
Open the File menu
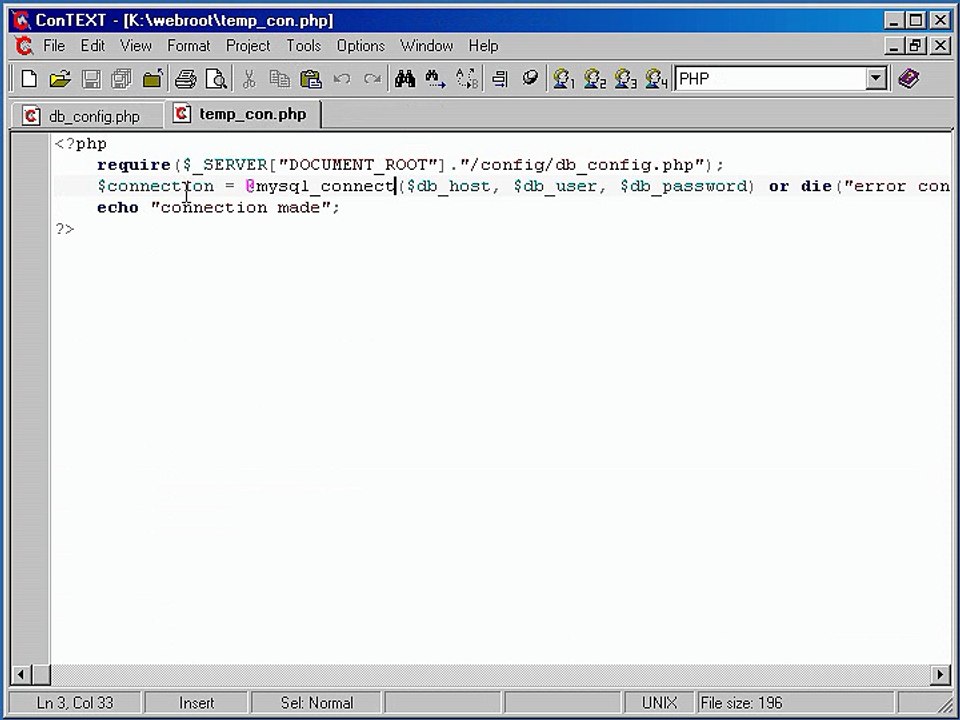pyautogui.click(x=54, y=46)
